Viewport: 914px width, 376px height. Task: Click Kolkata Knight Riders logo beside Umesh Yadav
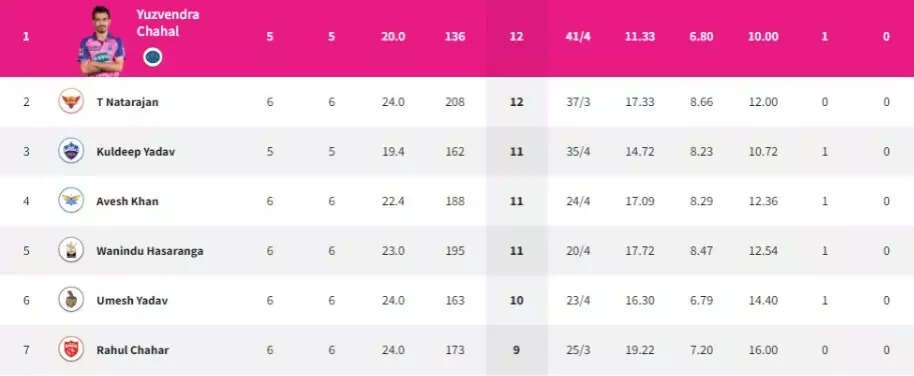pyautogui.click(x=71, y=300)
